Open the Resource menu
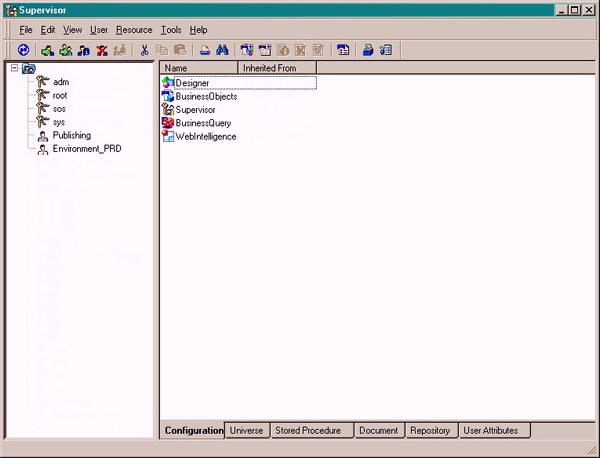Screen dimensions: 600x458 coord(134,30)
